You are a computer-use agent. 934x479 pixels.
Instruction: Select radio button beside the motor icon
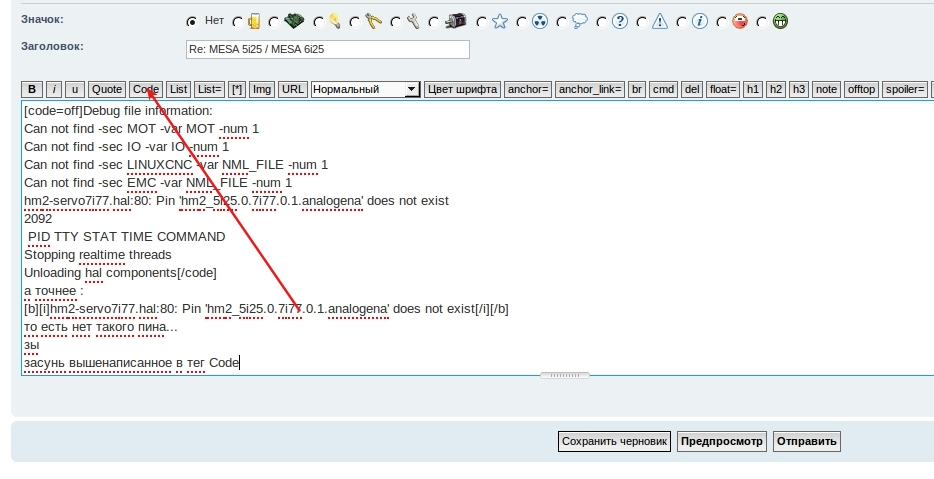434,23
